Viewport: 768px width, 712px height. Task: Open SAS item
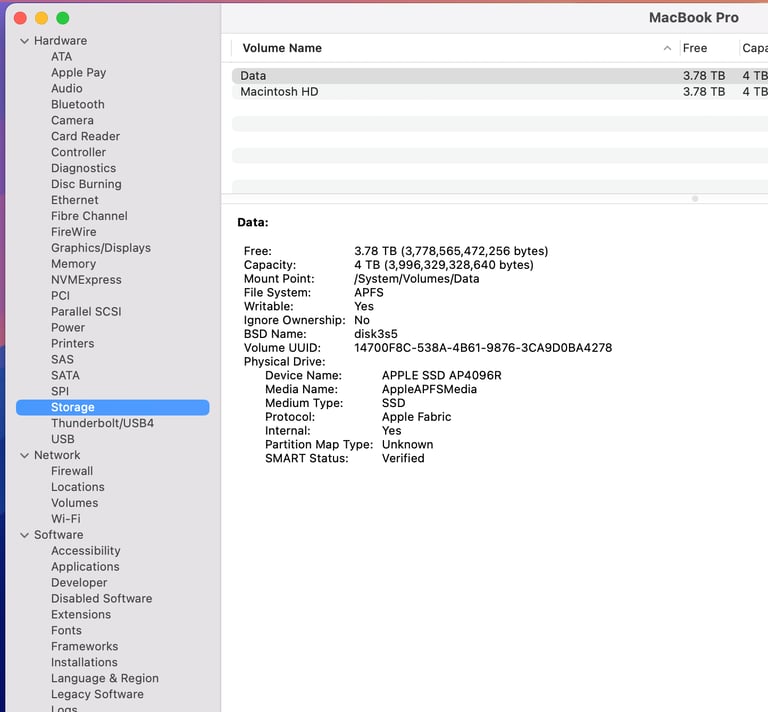tap(62, 359)
